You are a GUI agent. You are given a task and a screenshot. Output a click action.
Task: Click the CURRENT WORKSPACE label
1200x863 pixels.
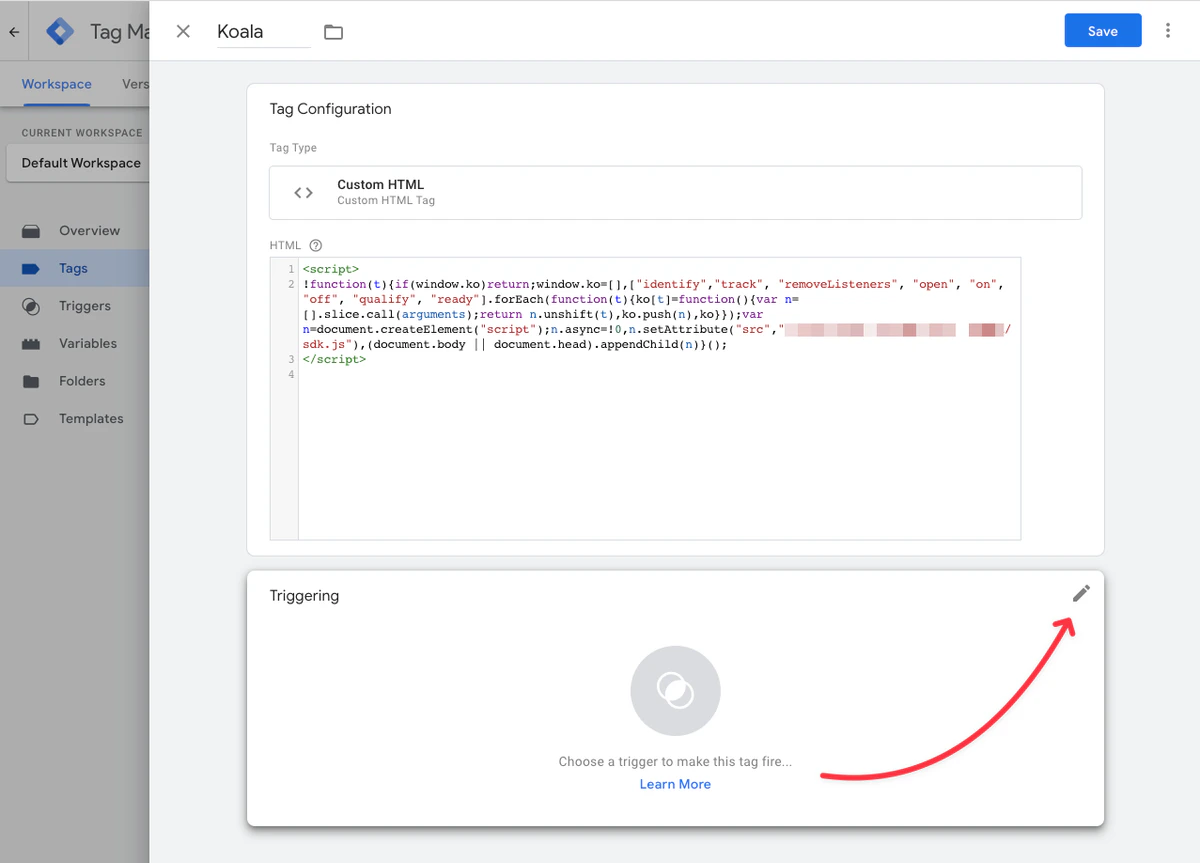click(82, 133)
